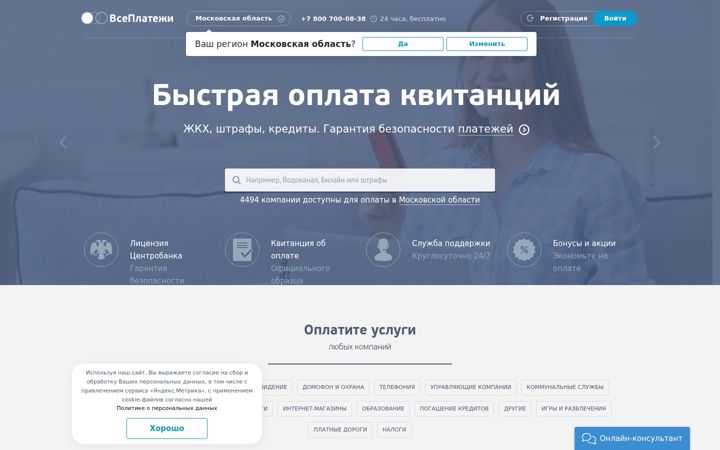Accept cookies with the Хорошо button
The width and height of the screenshot is (720, 450).
[167, 428]
